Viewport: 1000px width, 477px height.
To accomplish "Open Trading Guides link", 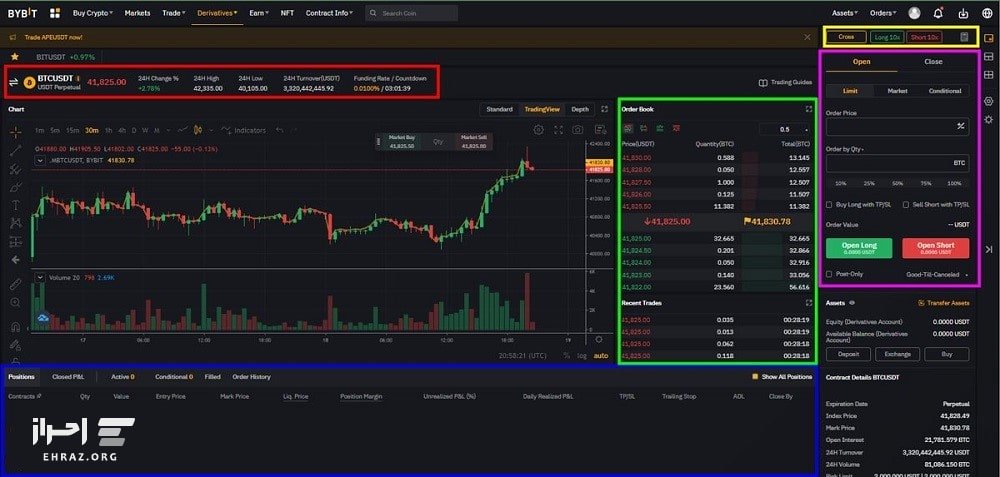I will (785, 83).
